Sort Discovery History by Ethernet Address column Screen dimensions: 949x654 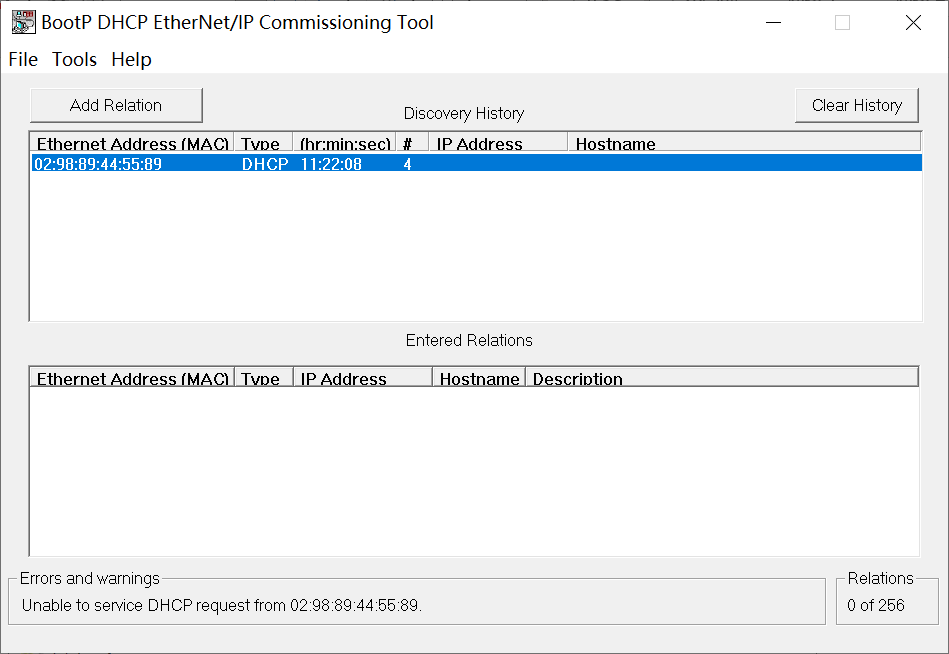tap(132, 144)
